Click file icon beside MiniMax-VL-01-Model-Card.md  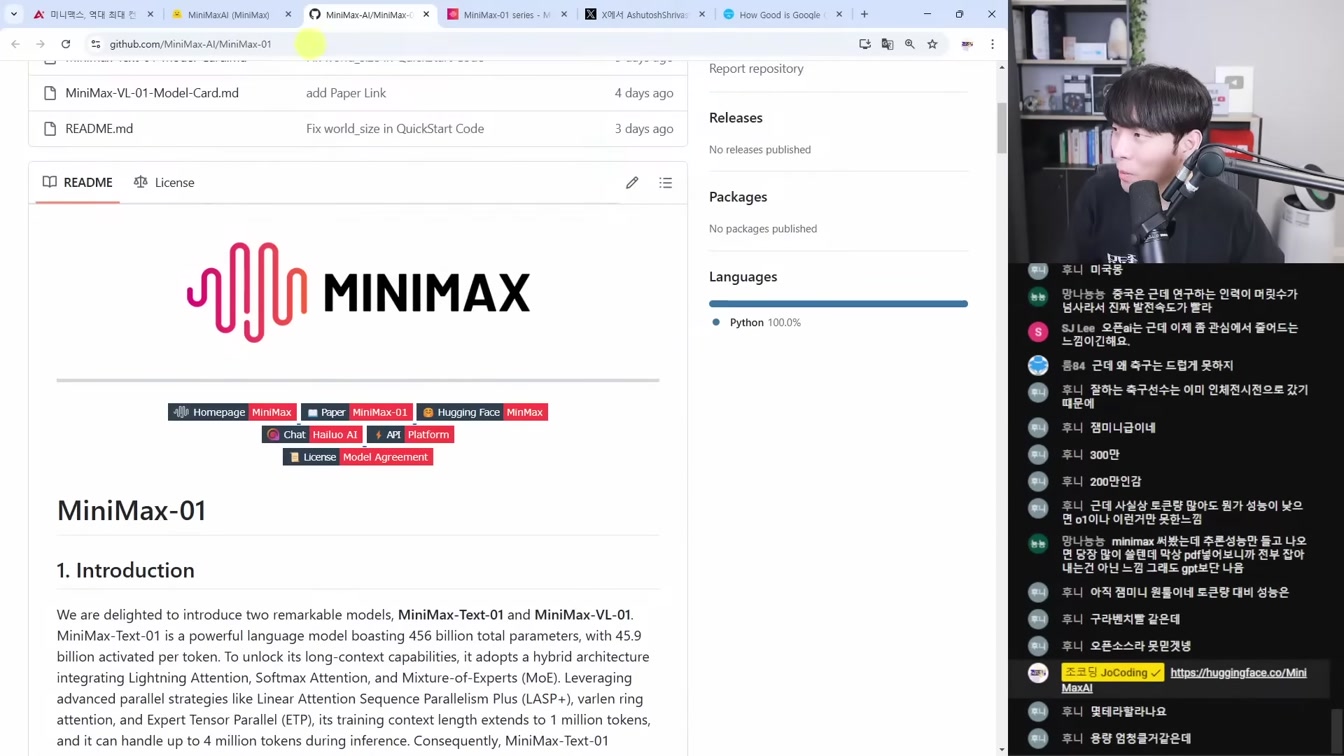pos(50,93)
